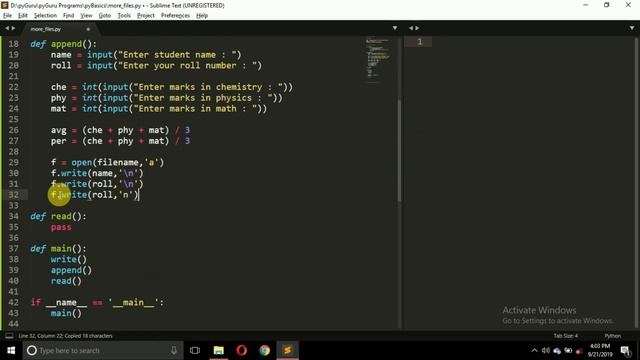The width and height of the screenshot is (640, 360).
Task: Toggle side bar icon in status bar
Action: click(9, 336)
